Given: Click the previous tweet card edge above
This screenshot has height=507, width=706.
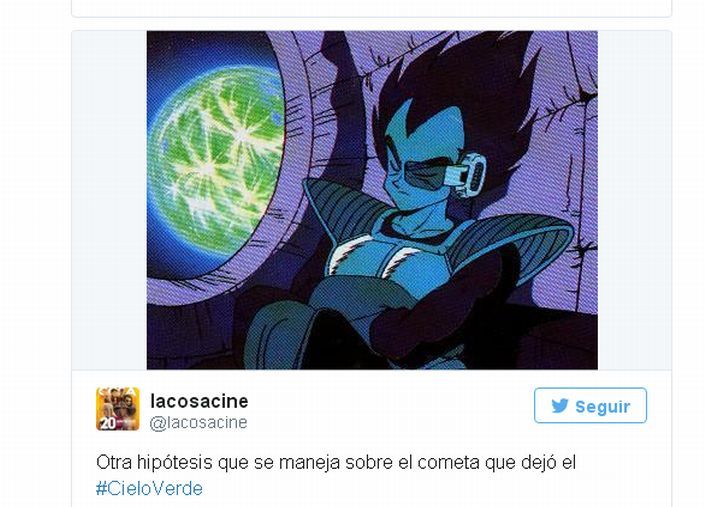Looking at the screenshot, I should (x=371, y=9).
